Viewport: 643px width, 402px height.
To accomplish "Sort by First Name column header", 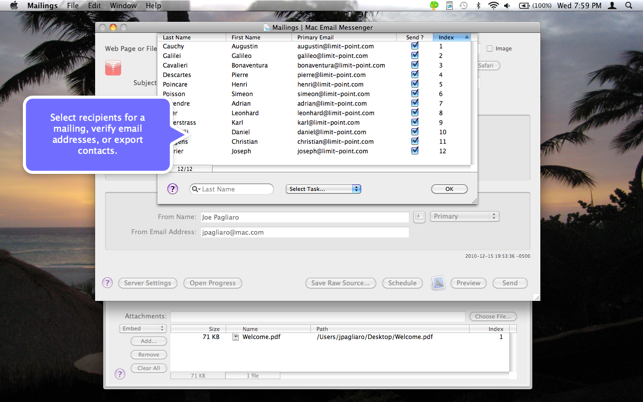I will point(259,37).
